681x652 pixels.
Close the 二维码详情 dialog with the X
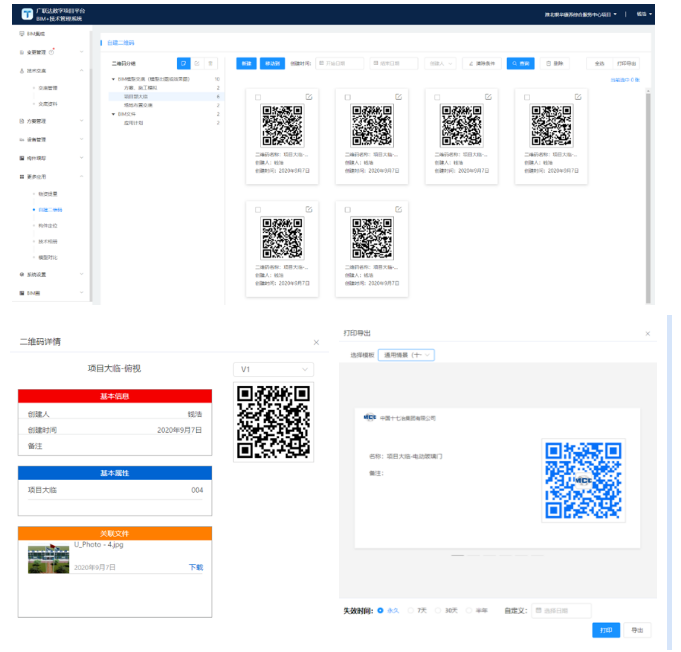pyautogui.click(x=316, y=342)
